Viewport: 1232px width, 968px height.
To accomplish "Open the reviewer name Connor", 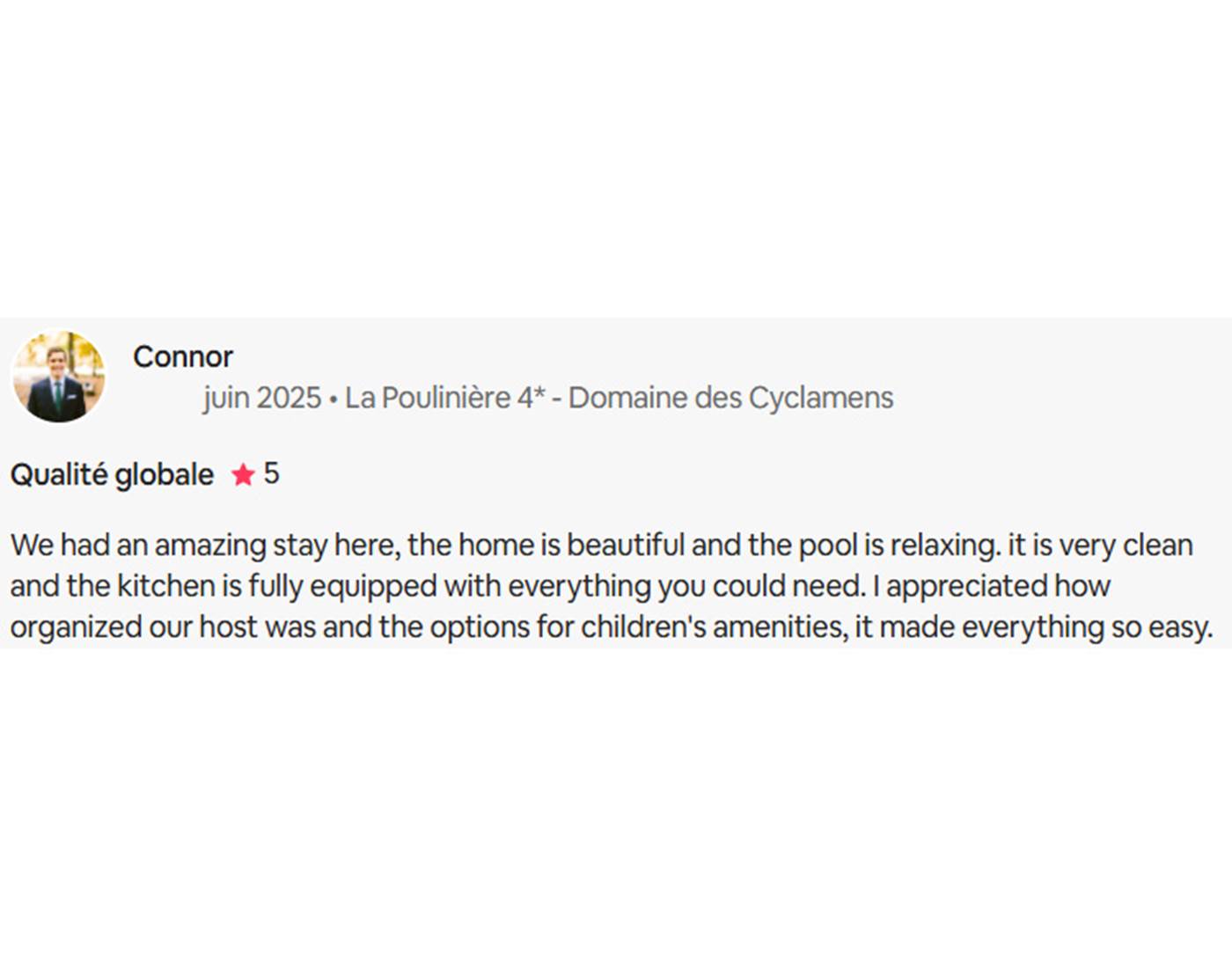I will pyautogui.click(x=183, y=356).
